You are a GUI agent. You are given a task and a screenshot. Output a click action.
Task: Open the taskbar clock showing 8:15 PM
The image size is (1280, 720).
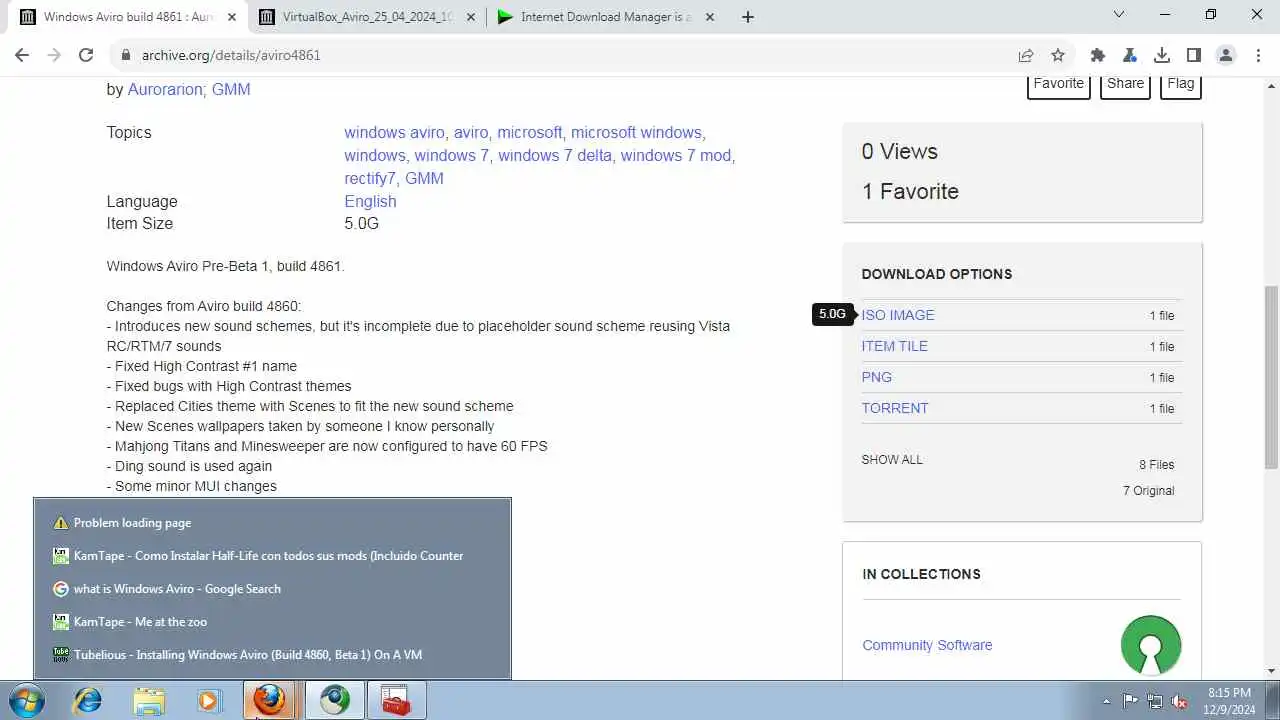1229,701
